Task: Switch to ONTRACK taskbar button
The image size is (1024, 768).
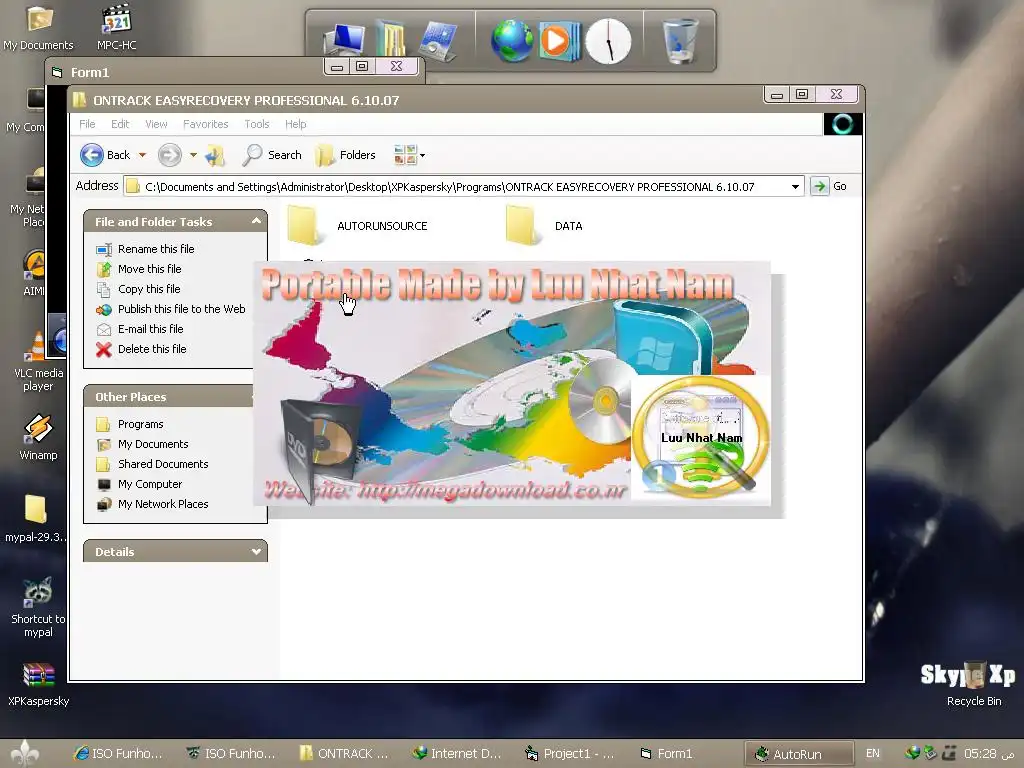Action: tap(344, 754)
